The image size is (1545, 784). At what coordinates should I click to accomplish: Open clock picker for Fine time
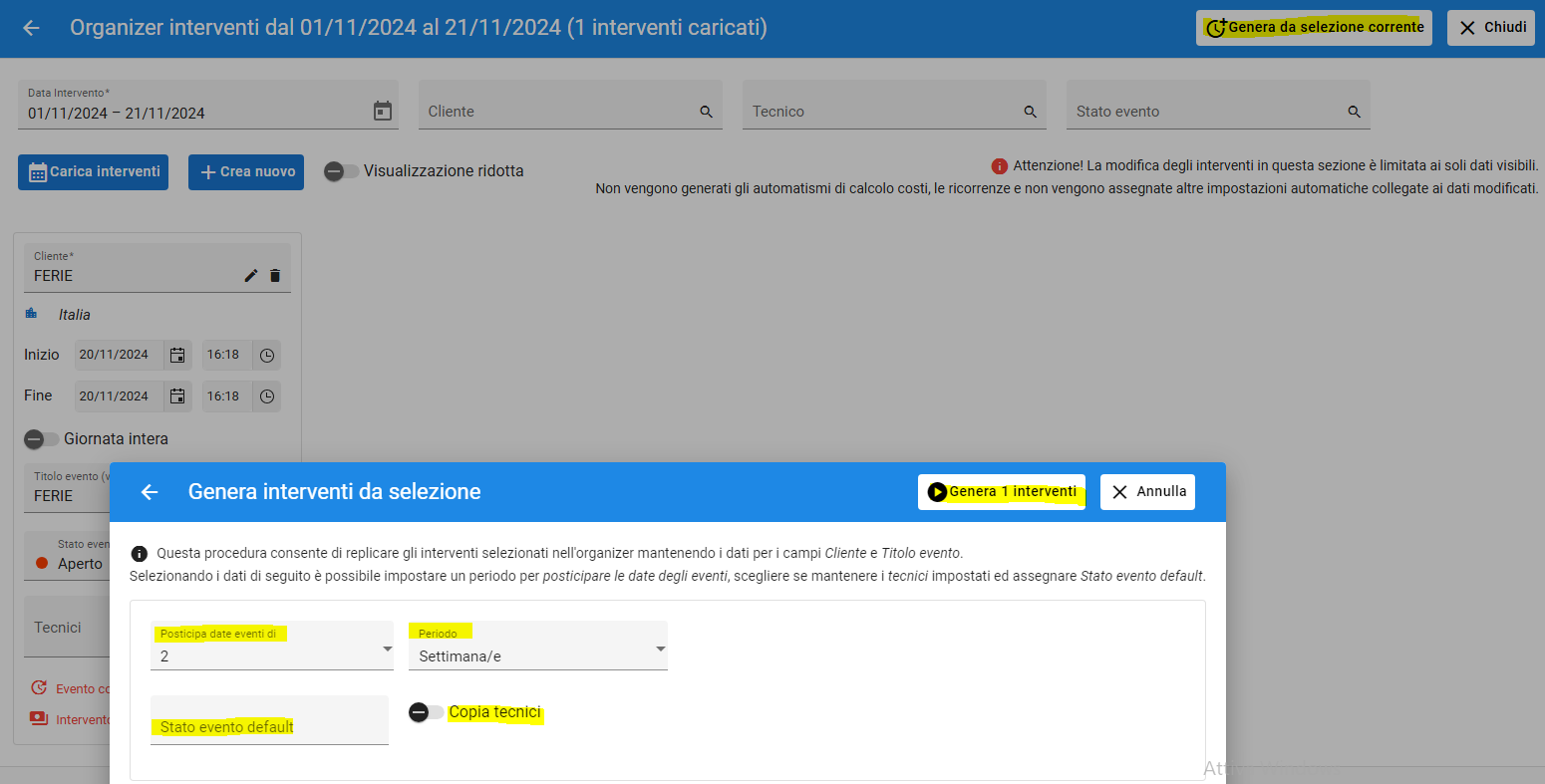click(267, 396)
